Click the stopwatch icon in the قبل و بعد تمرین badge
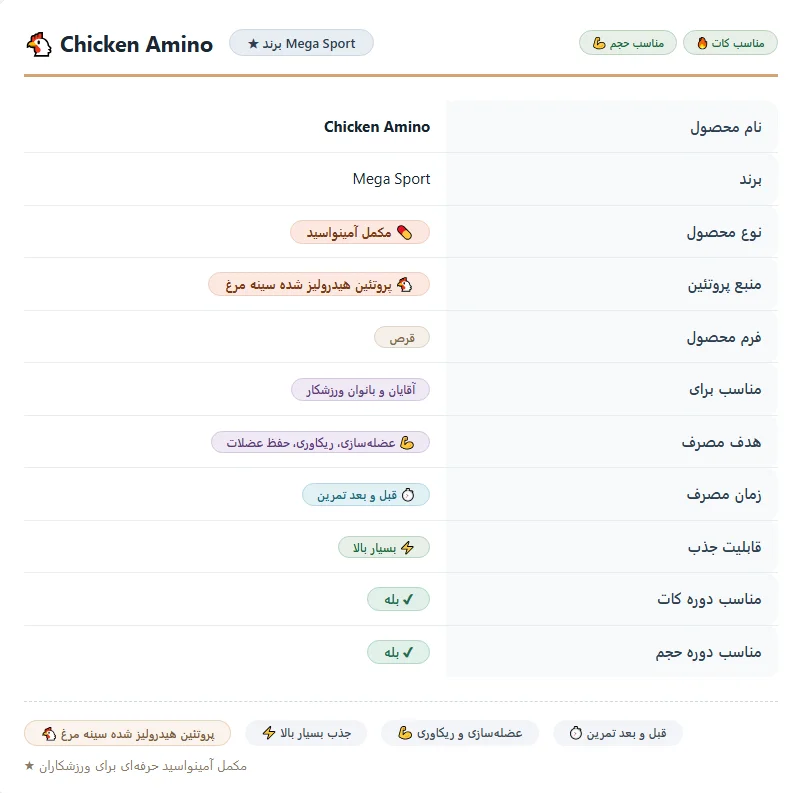The height and width of the screenshot is (793, 798). [x=408, y=495]
